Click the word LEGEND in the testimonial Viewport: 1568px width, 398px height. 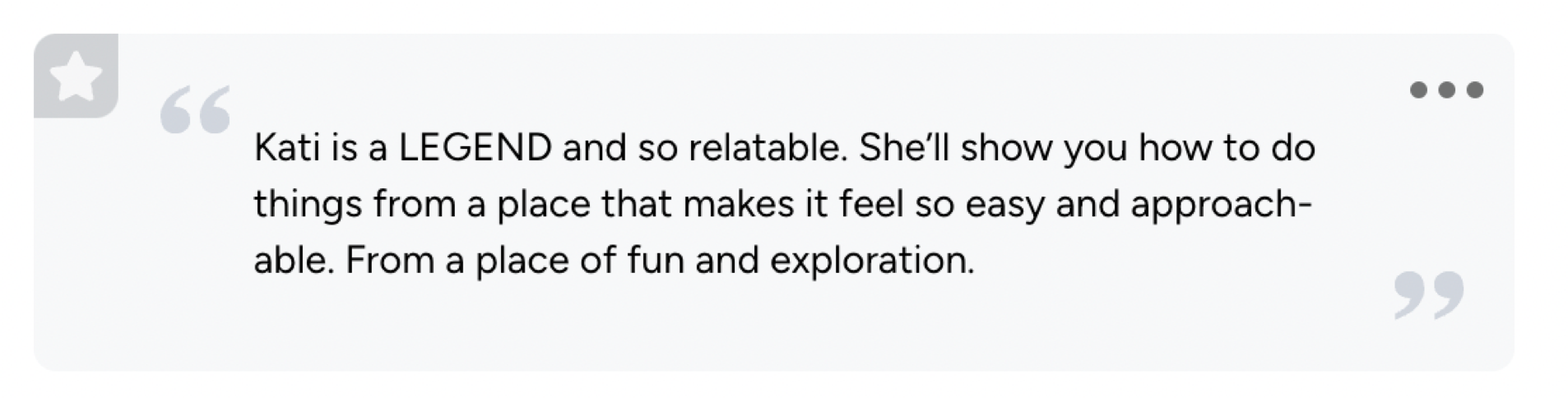tap(475, 149)
